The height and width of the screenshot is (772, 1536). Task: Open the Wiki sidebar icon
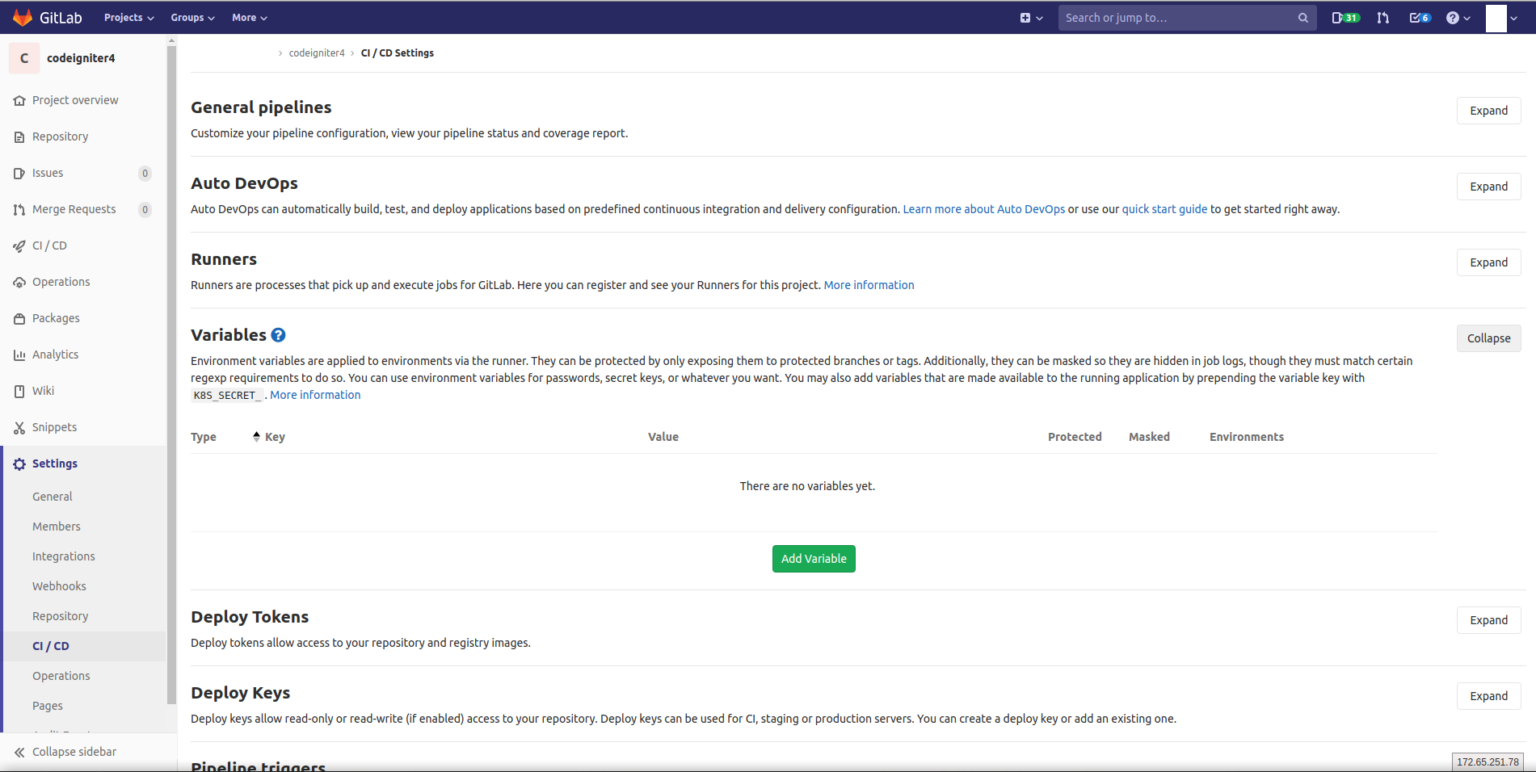pyautogui.click(x=18, y=390)
